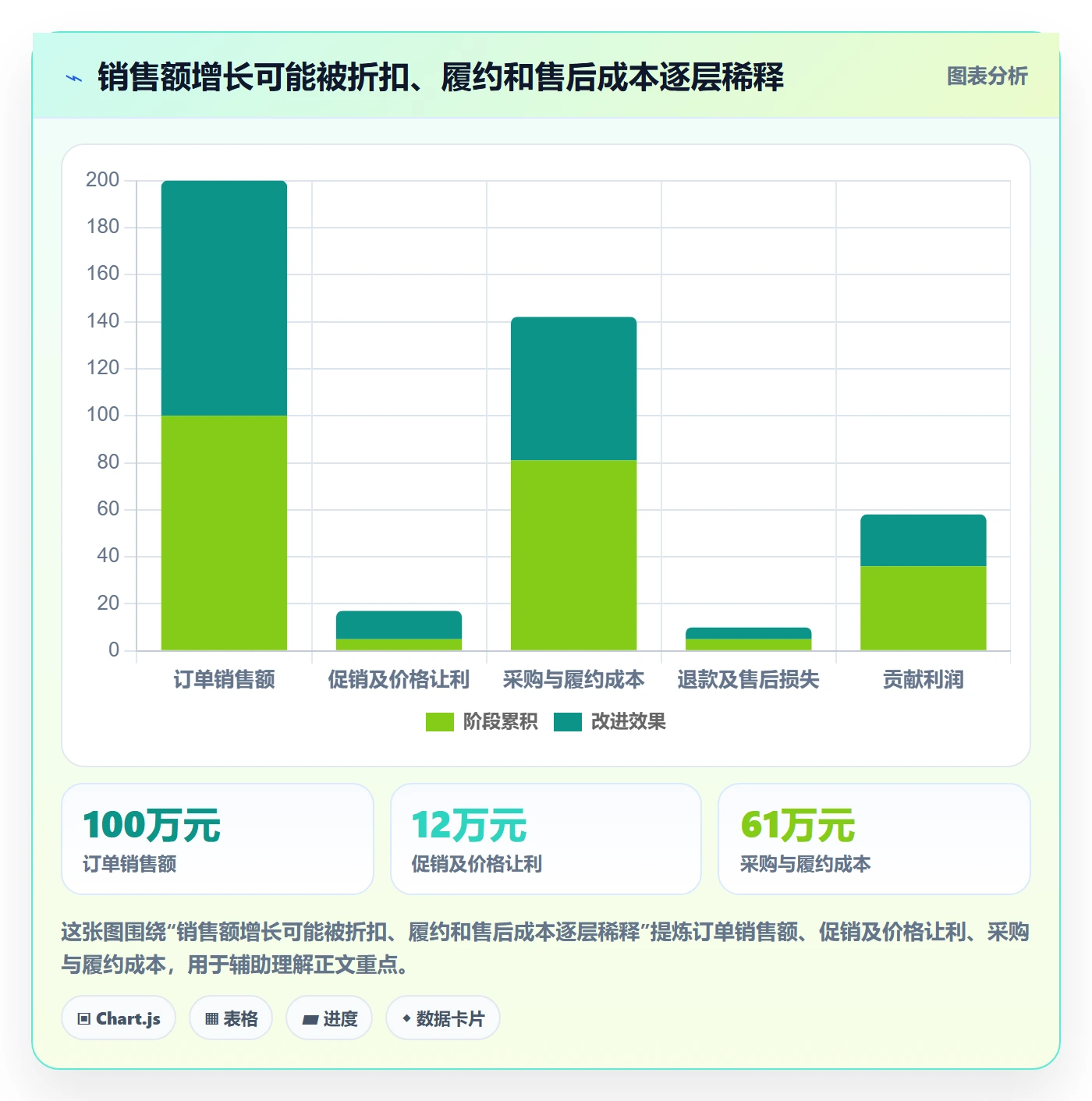
Task: Click the teal segment of 贡献利润 bar
Action: (x=923, y=540)
